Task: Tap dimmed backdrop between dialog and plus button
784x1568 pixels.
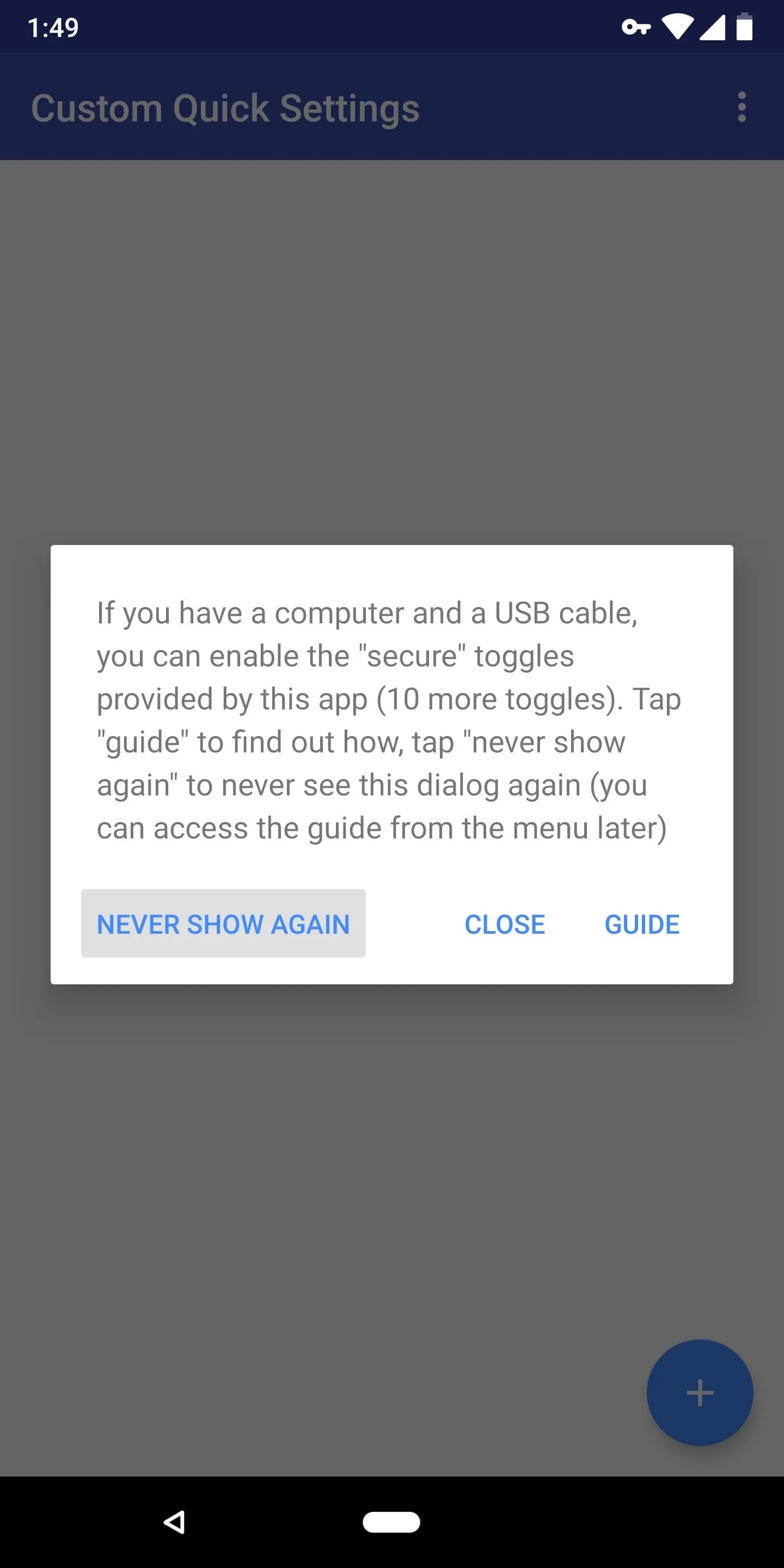Action: click(392, 1156)
